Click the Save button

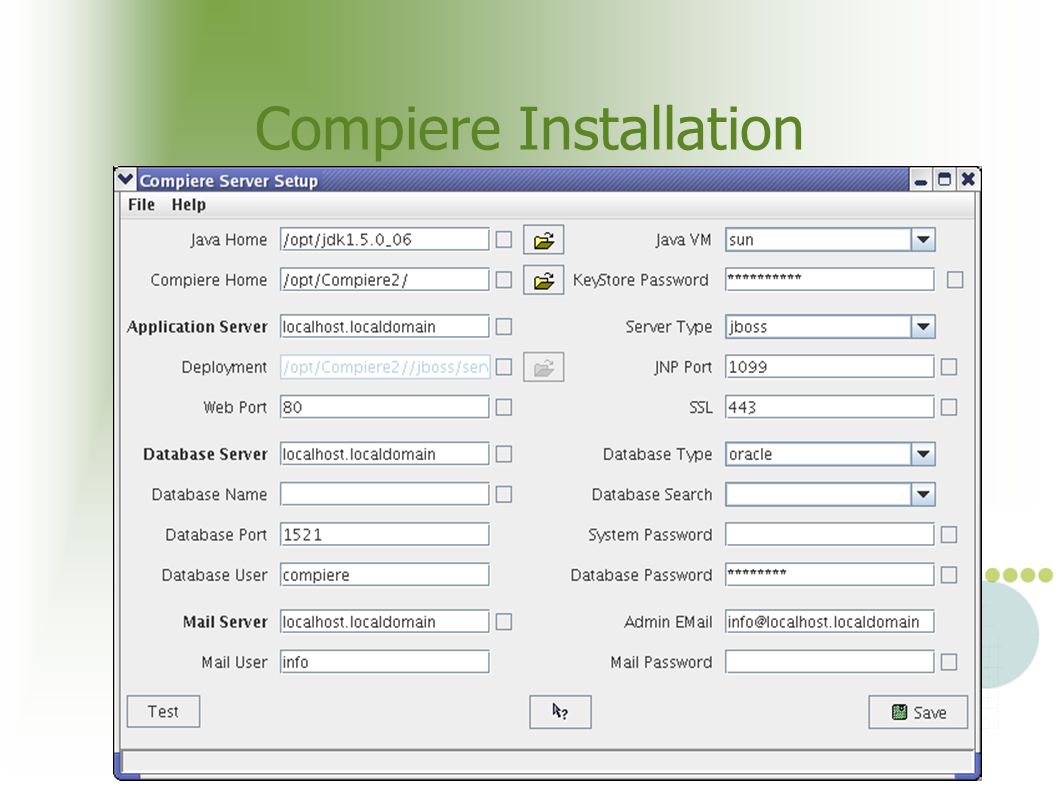[x=918, y=712]
